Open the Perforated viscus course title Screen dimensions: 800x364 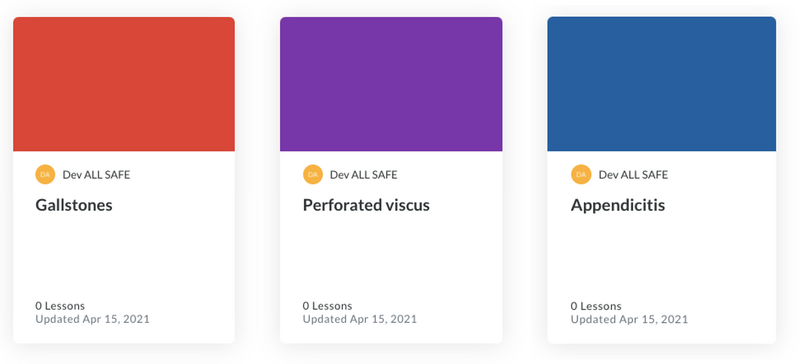366,205
